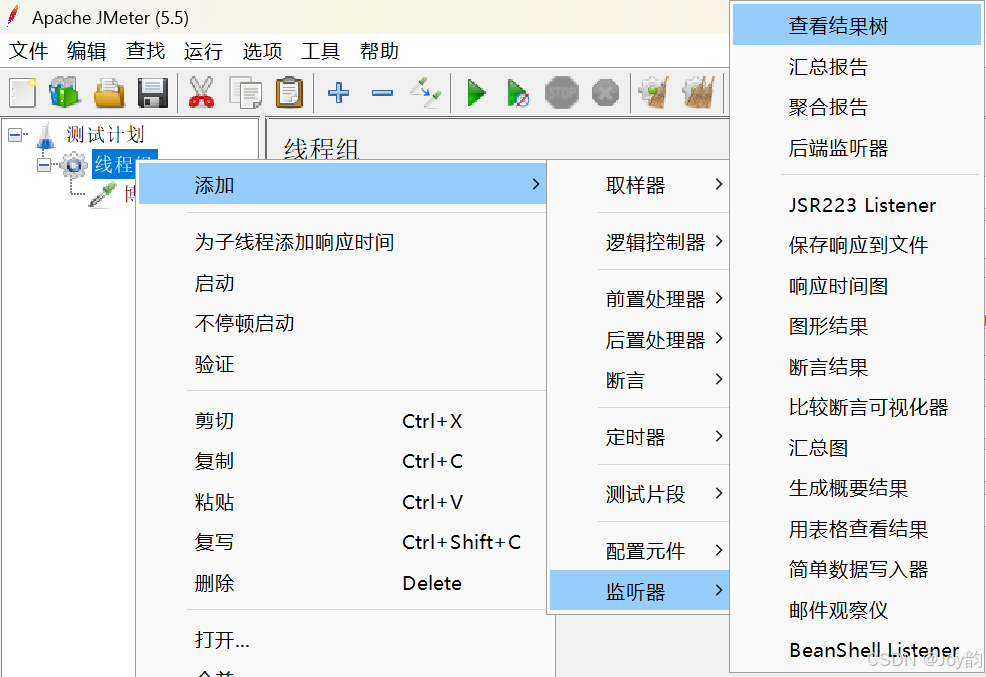Open the 文件 menu
The width and height of the screenshot is (986, 677).
(x=28, y=51)
